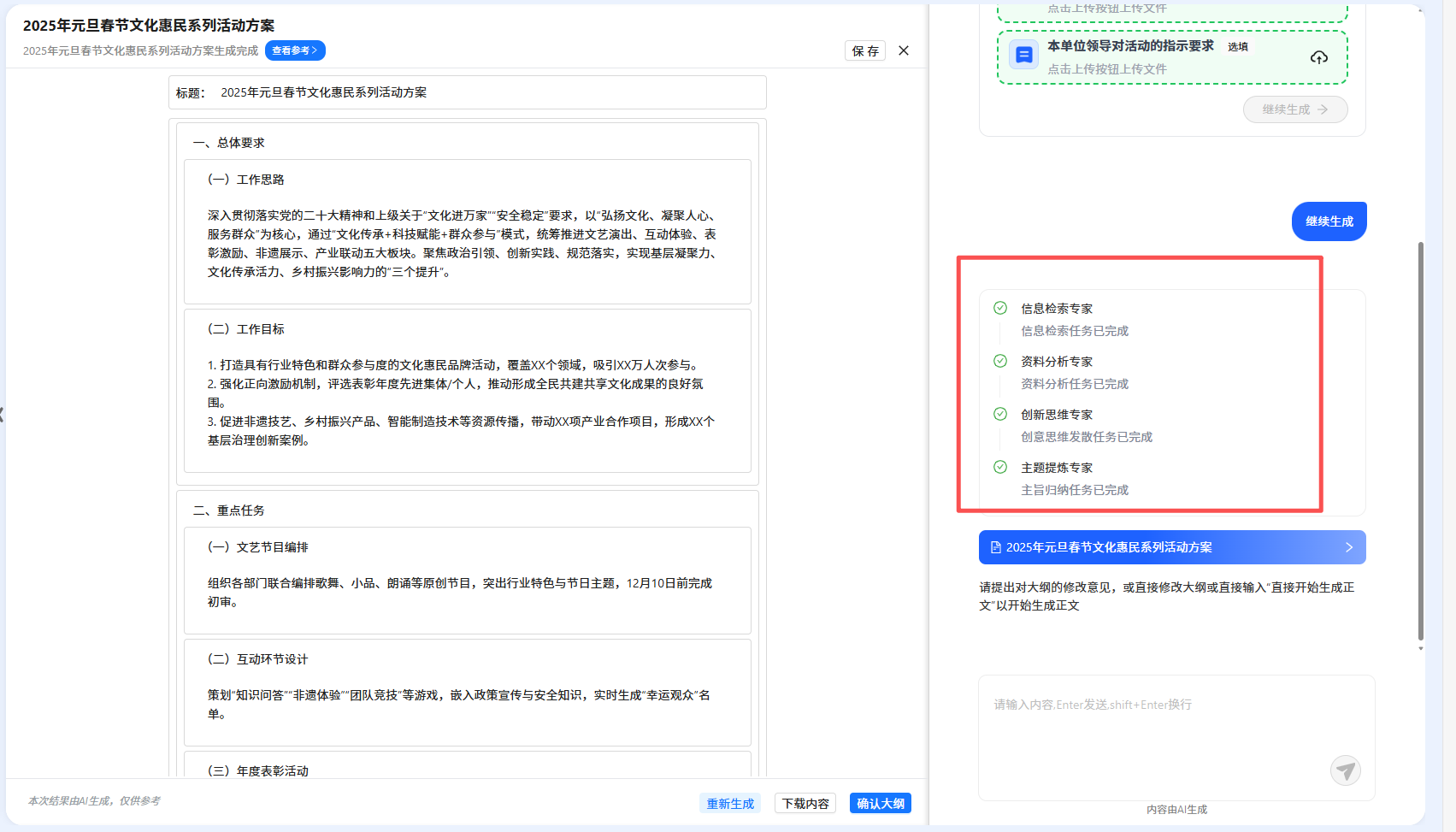Click the collapse arrow at left edge
1456x832 pixels.
tap(3, 415)
